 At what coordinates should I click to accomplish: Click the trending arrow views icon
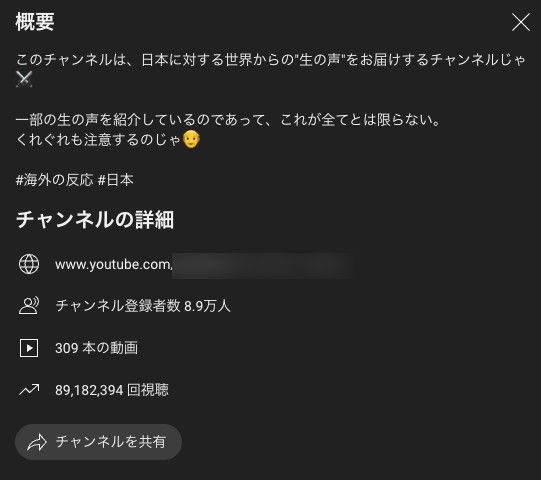[29, 390]
